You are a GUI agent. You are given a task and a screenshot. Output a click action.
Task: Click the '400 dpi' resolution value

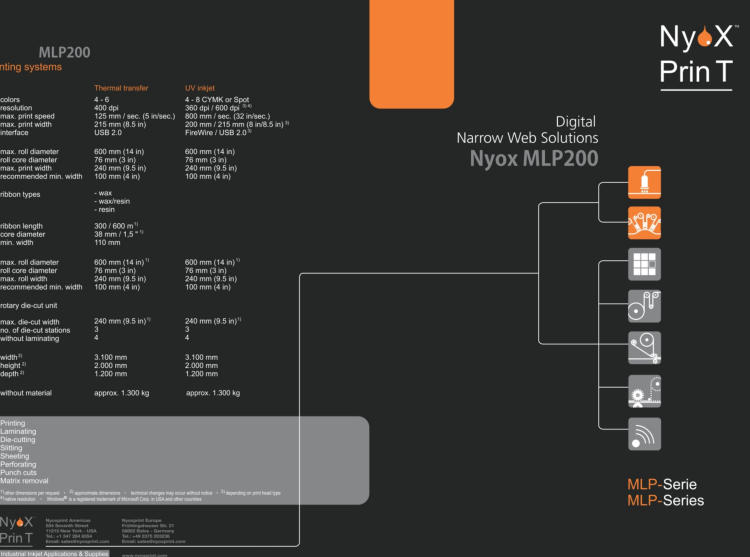coord(106,108)
